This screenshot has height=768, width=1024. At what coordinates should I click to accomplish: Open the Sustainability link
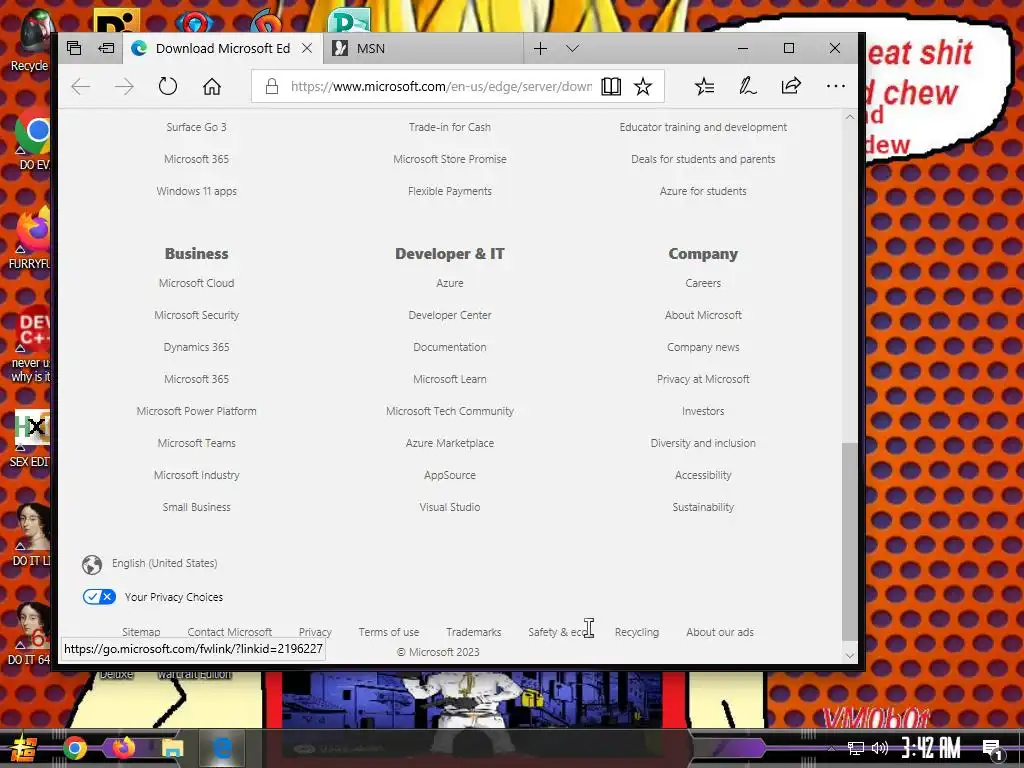click(703, 507)
